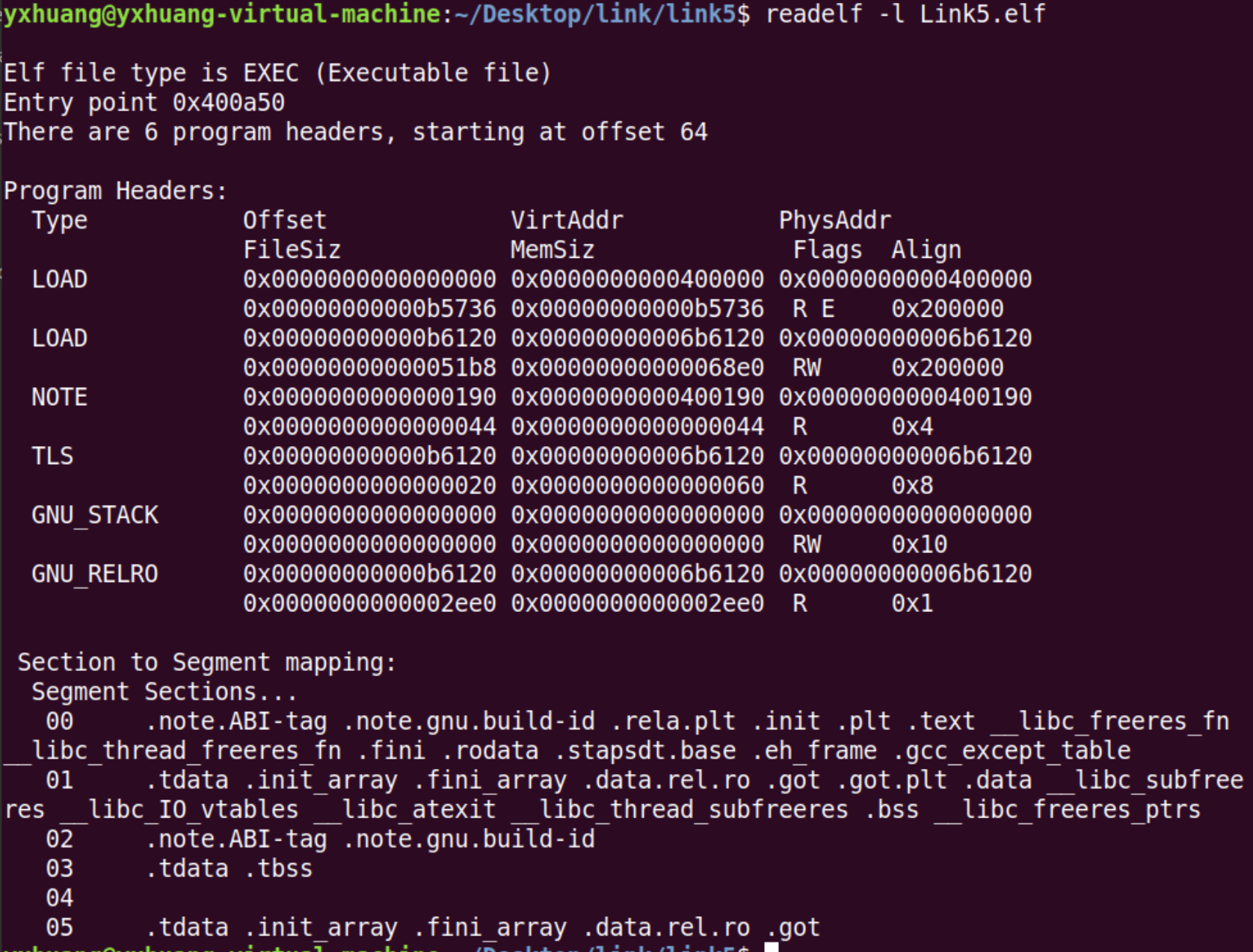The height and width of the screenshot is (952, 1253).
Task: Click the Program Headers heading
Action: coord(115,191)
